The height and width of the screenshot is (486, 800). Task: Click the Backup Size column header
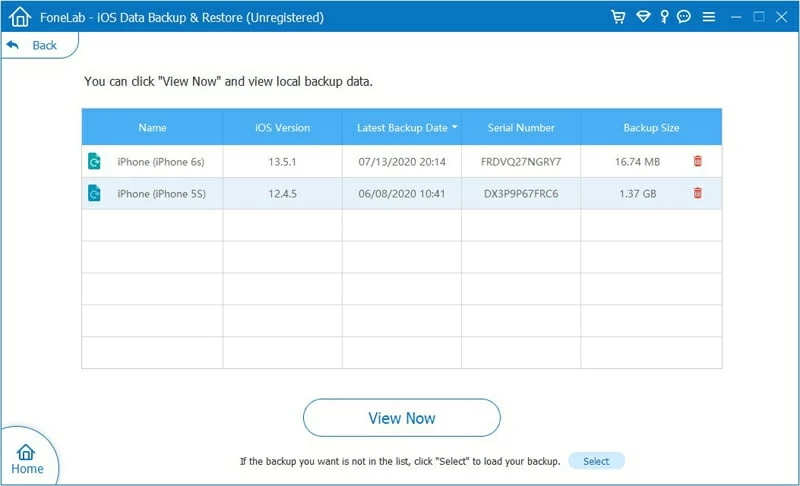point(650,128)
